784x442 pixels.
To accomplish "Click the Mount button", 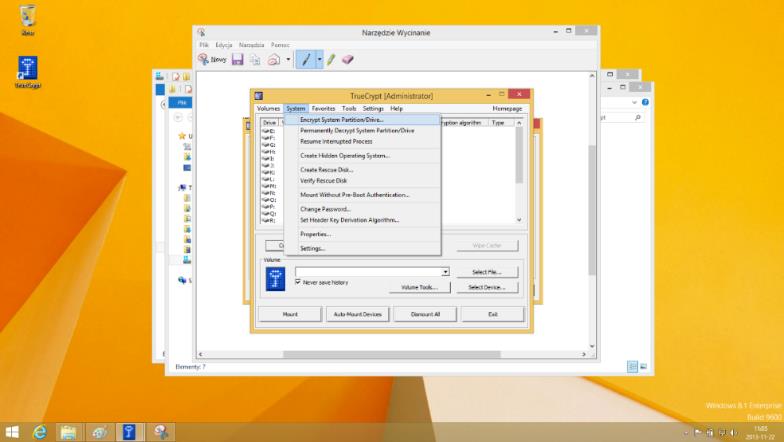I will (290, 314).
